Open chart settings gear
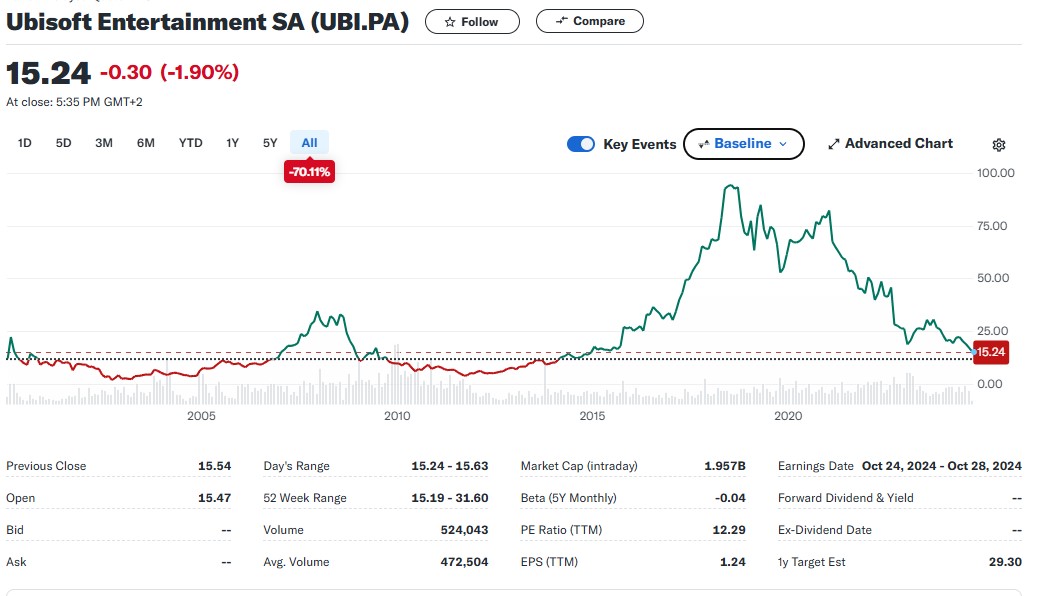 click(x=998, y=144)
